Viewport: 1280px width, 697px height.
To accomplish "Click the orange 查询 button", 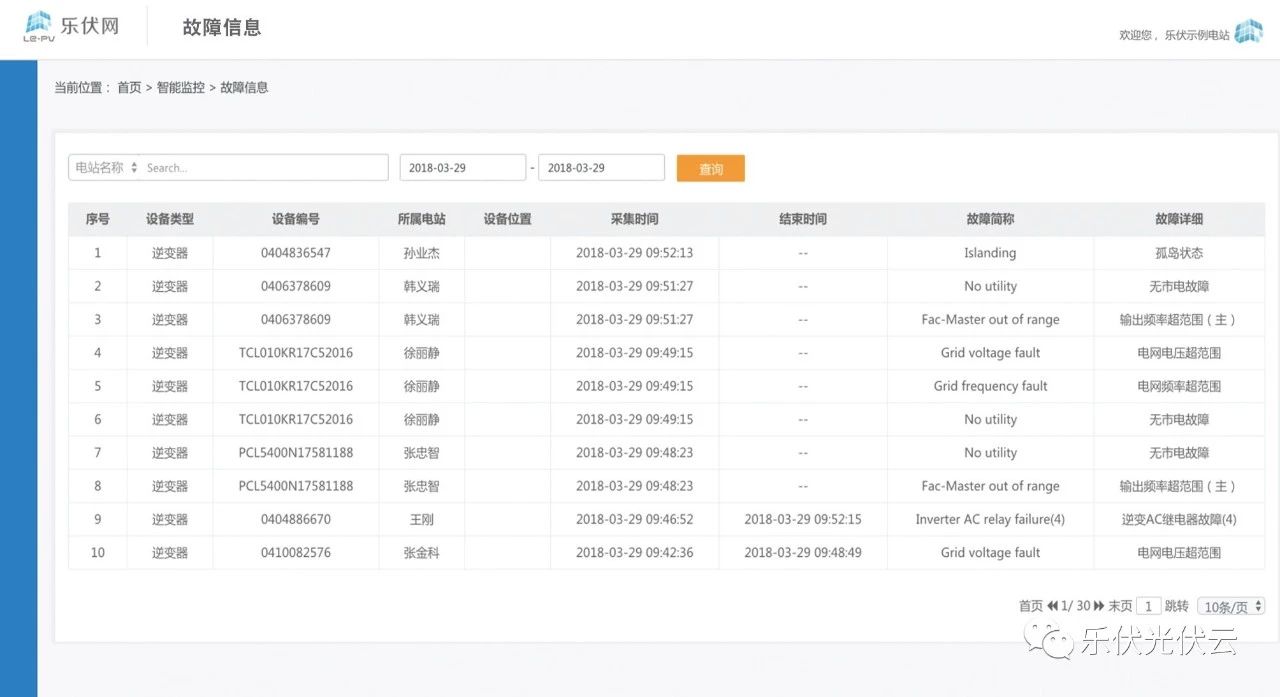I will [x=710, y=169].
